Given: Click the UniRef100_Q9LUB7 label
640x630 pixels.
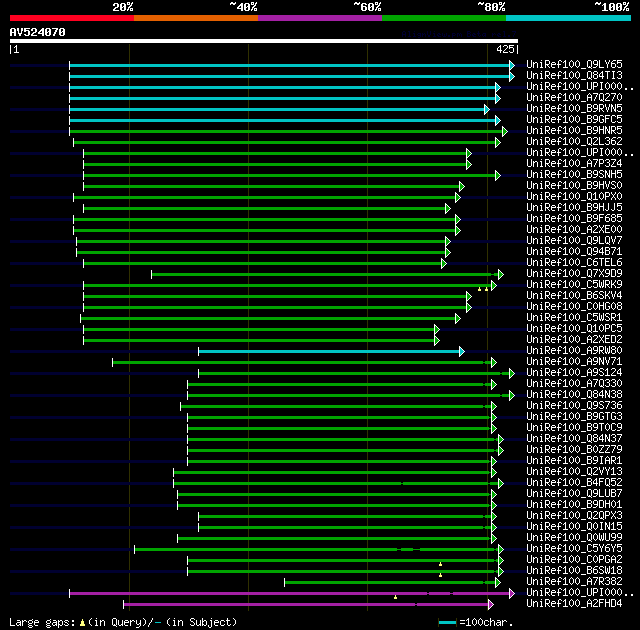Looking at the screenshot, I should click(x=574, y=494).
